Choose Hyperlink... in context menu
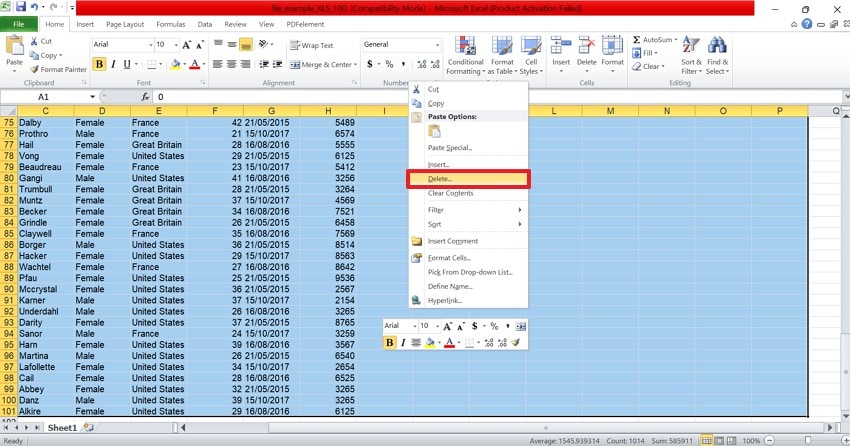 point(468,300)
